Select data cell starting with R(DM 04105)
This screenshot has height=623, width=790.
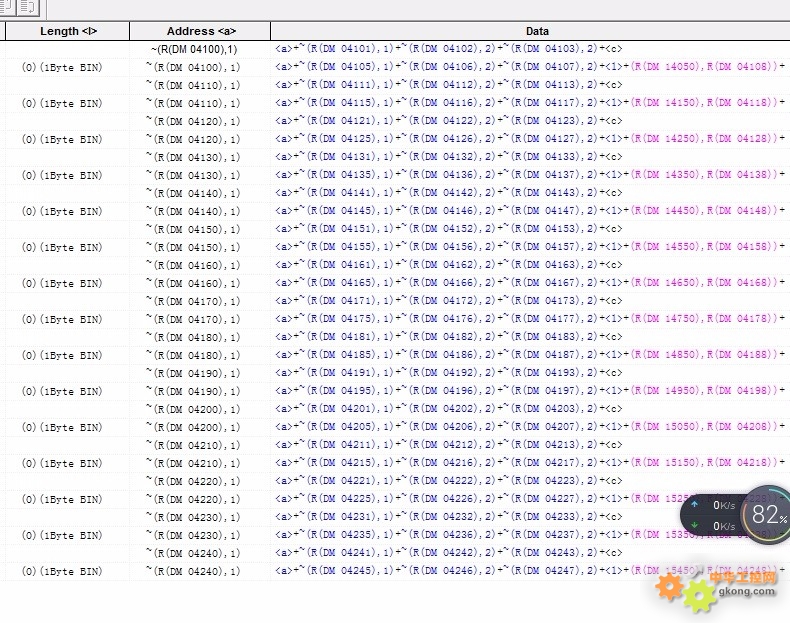click(530, 66)
